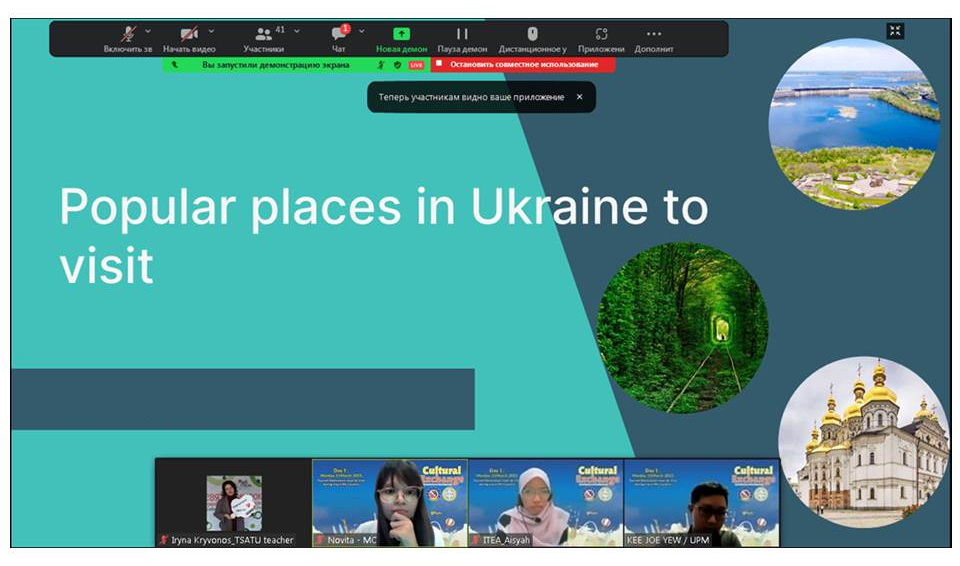Click the green tunnel of love photo
Screen dimensions: 960x566
(x=683, y=328)
